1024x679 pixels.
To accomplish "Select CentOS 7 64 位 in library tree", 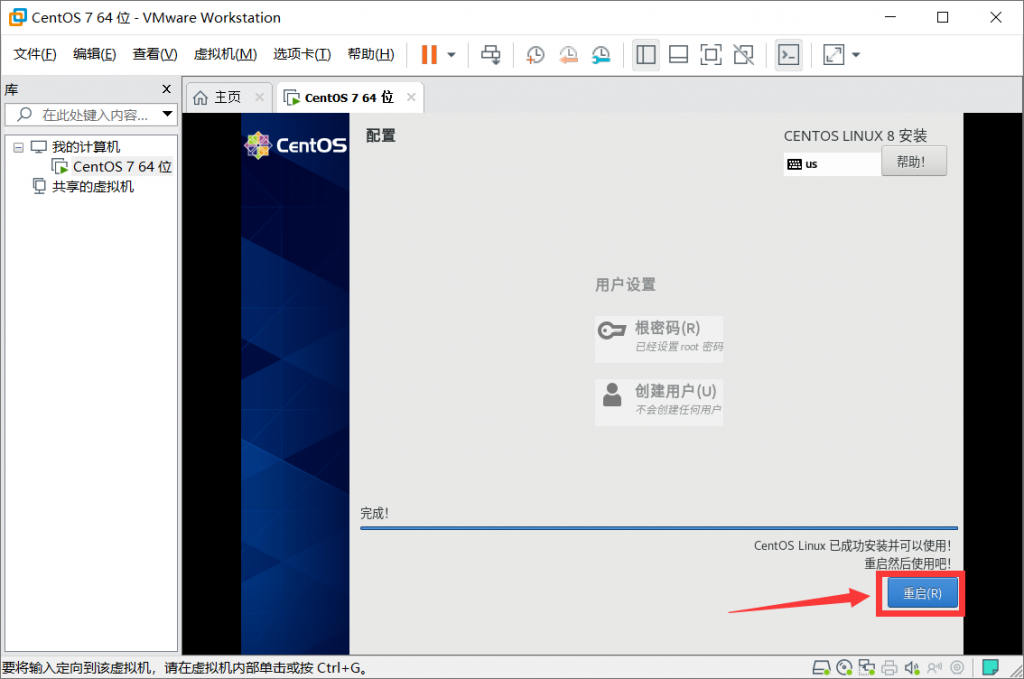I will pos(121,166).
